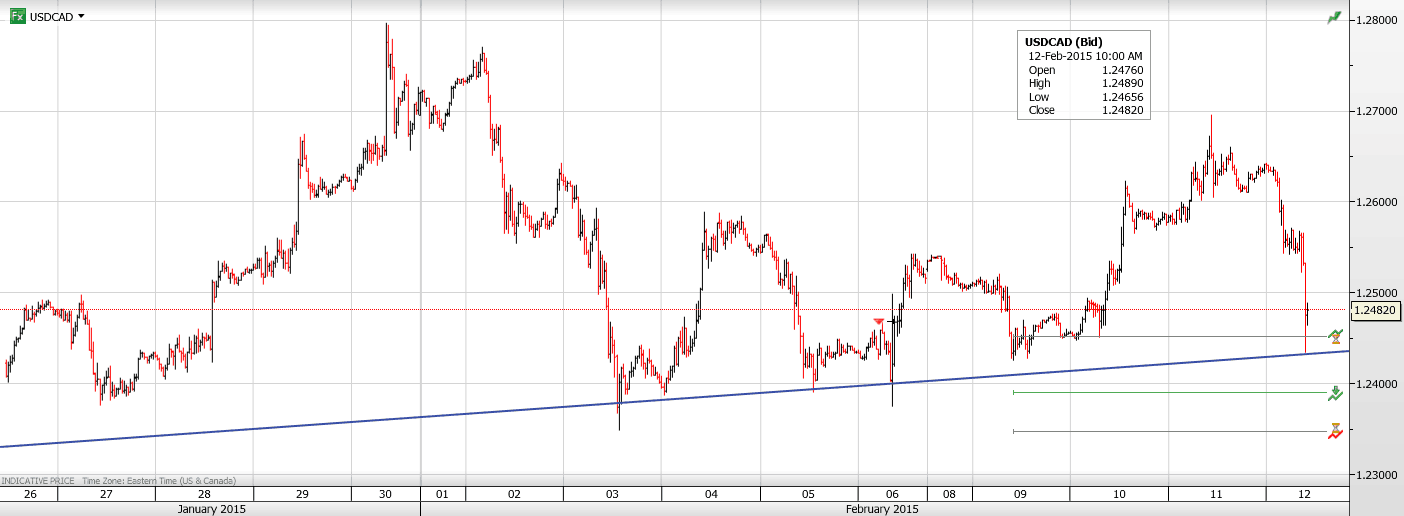Click the January 2015 label on the time axis

(x=211, y=509)
